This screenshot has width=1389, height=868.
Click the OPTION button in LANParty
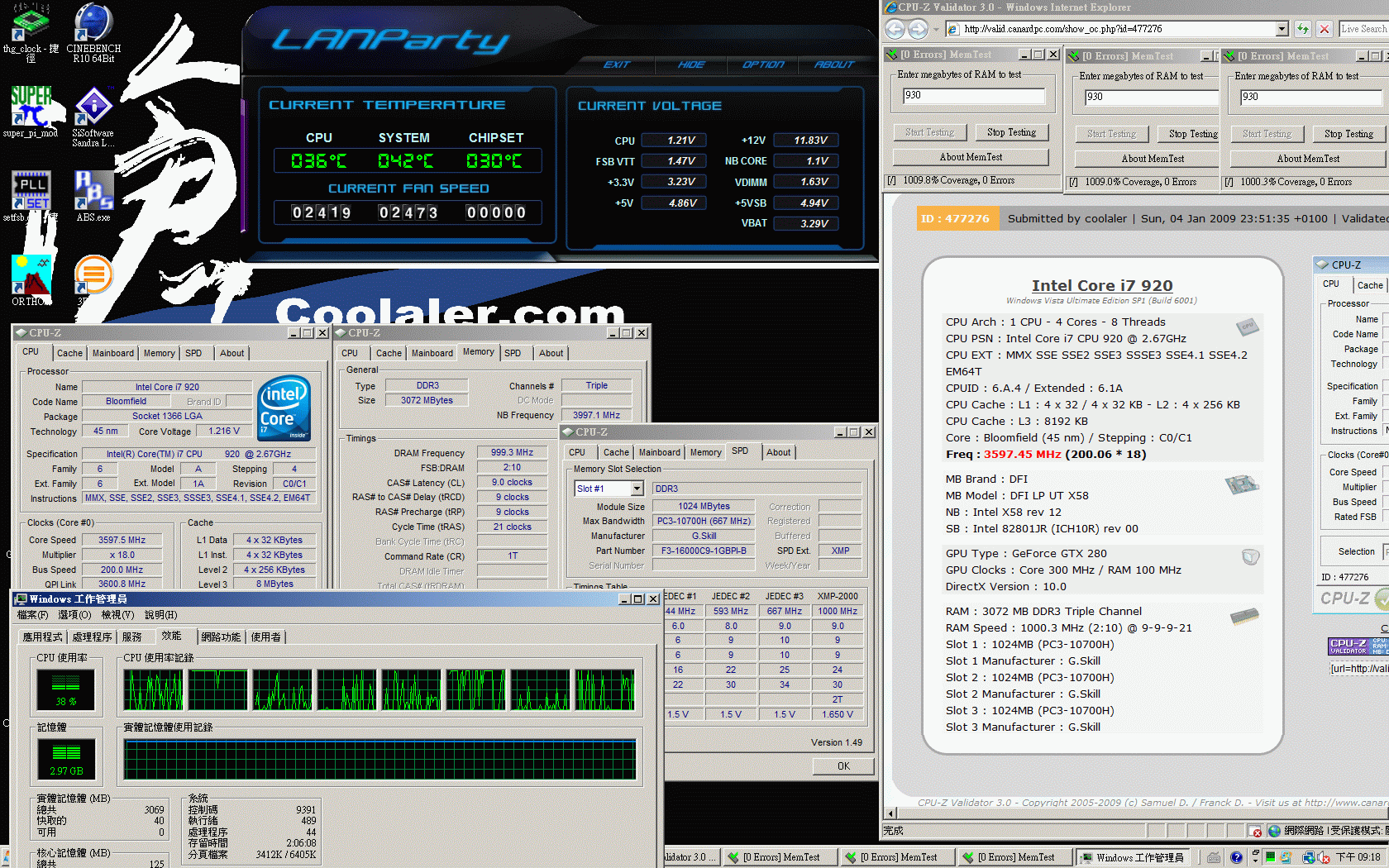(762, 64)
